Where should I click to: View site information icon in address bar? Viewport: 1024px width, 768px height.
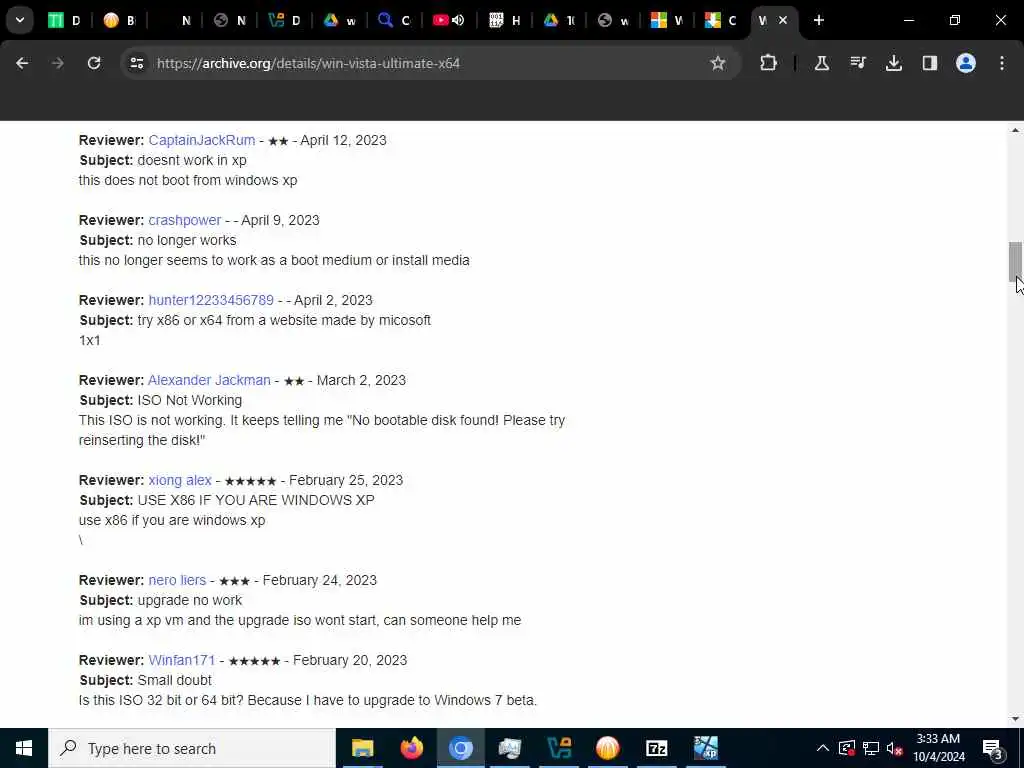[x=136, y=63]
